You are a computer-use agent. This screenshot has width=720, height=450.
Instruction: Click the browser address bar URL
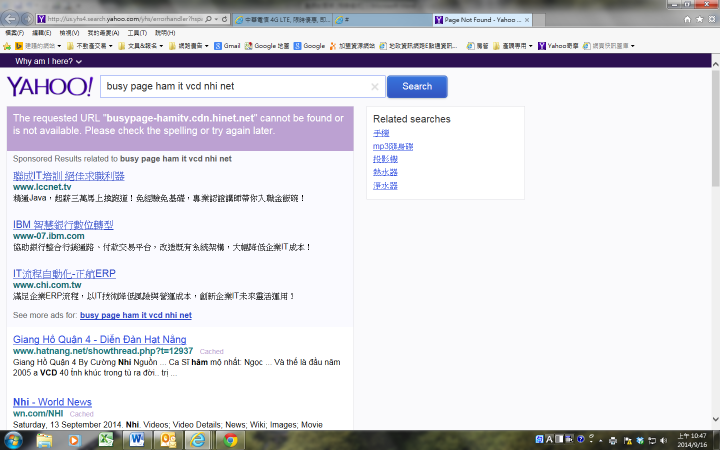(124, 19)
